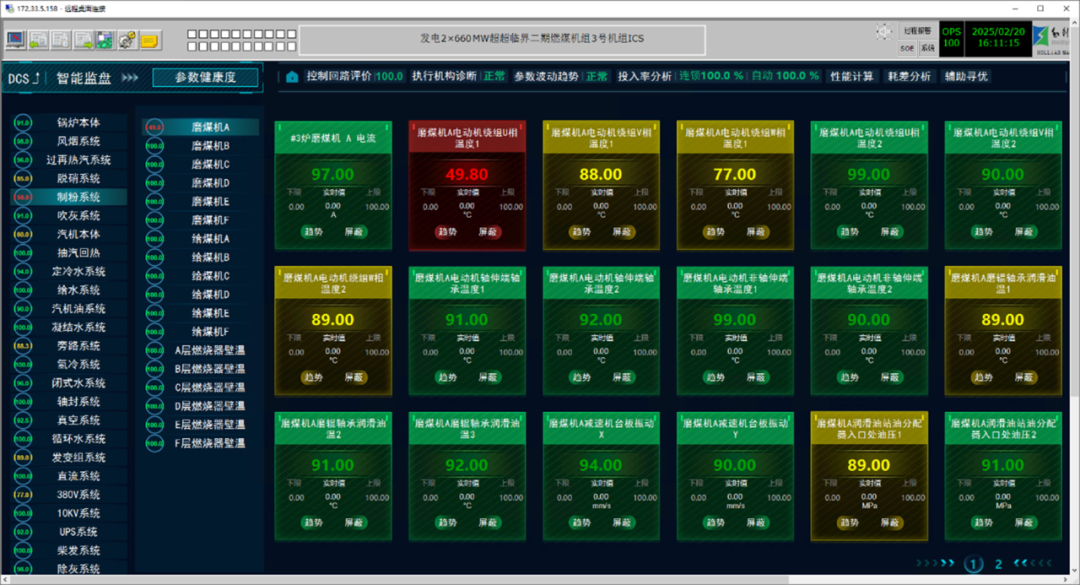
Task: Select 锅炉本体 in the system list
Action: [x=78, y=124]
